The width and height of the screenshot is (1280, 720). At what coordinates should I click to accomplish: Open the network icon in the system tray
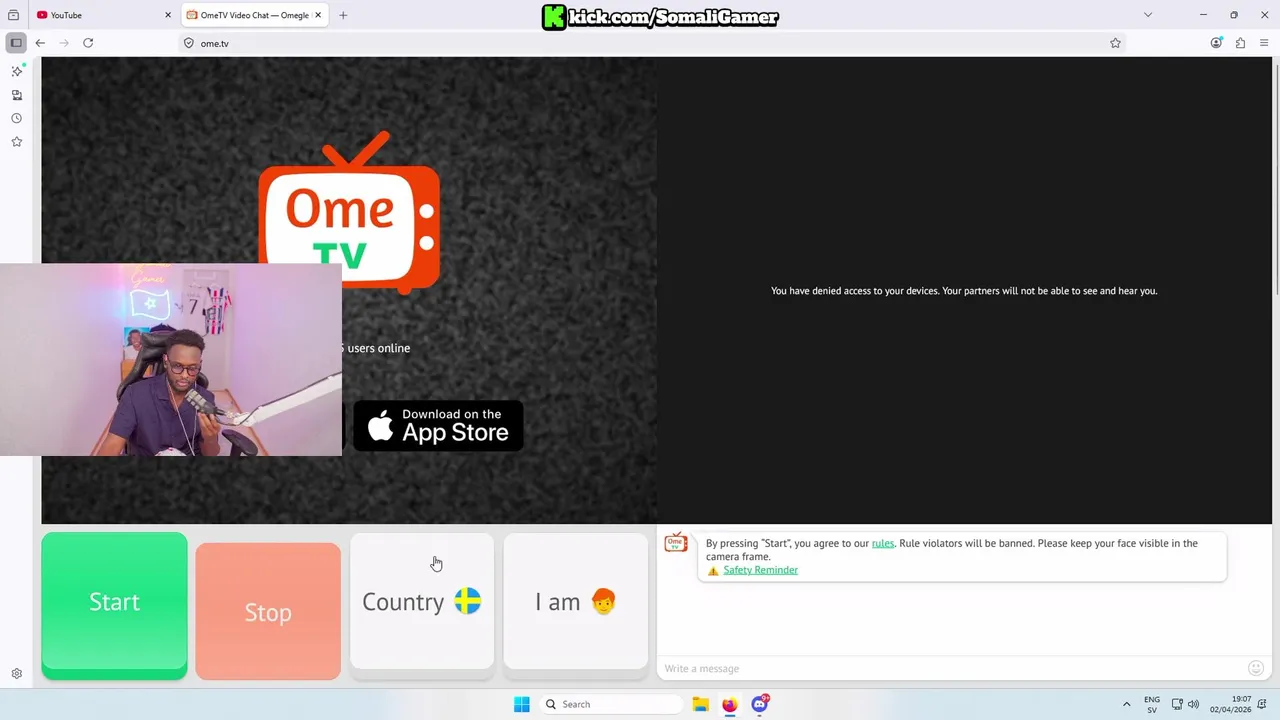(1177, 704)
